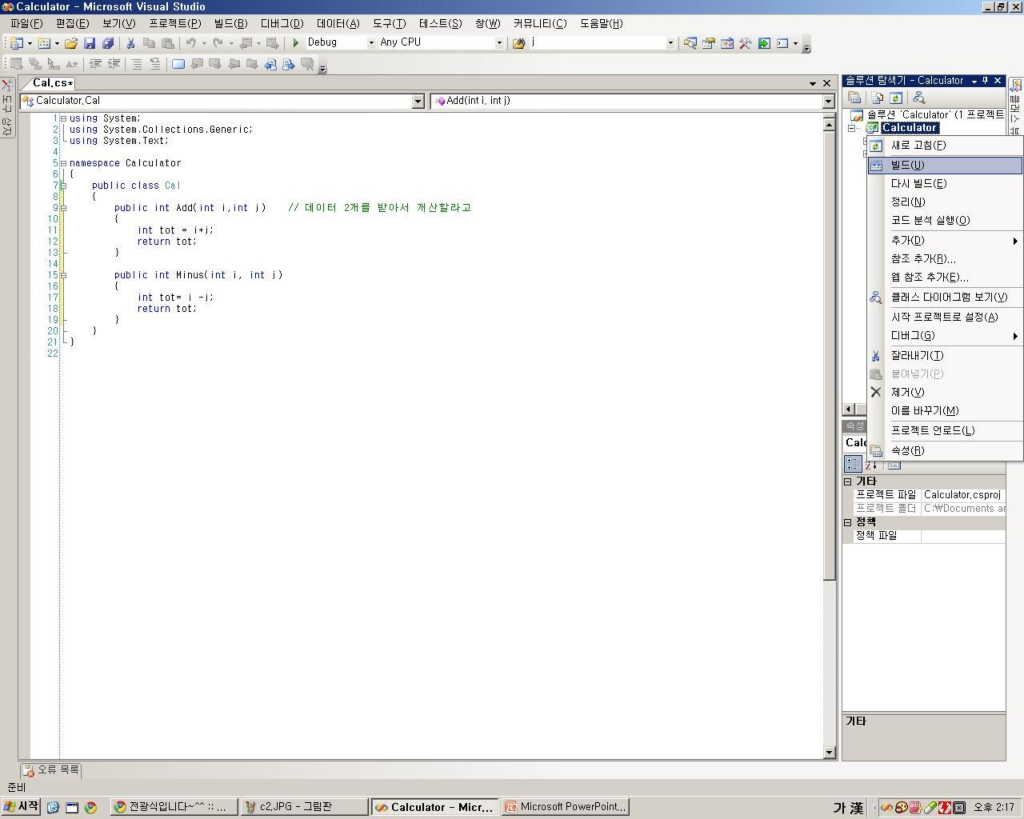Click the Redo arrow icon

[218, 43]
